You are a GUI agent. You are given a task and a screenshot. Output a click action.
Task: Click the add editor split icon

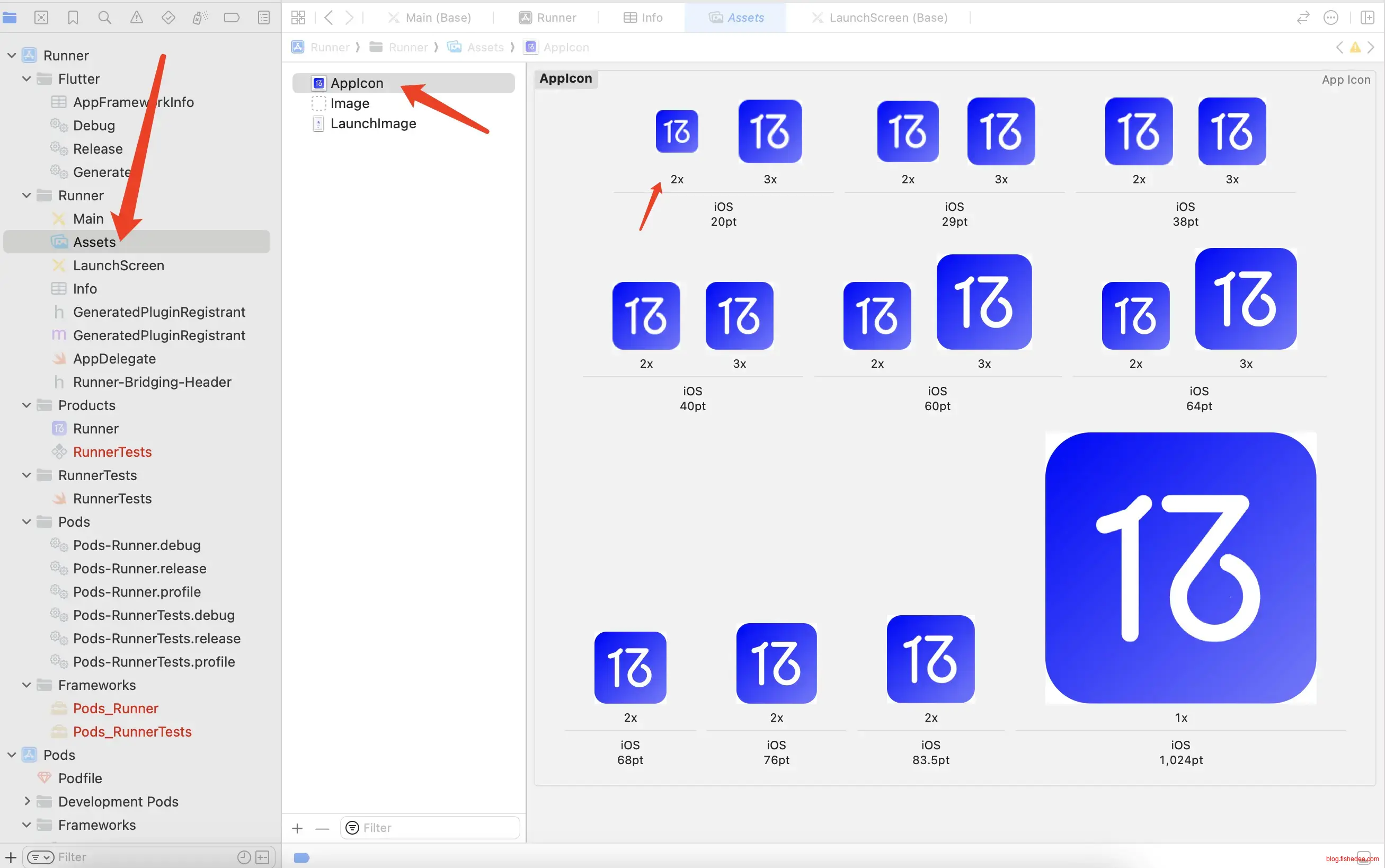coord(1368,18)
